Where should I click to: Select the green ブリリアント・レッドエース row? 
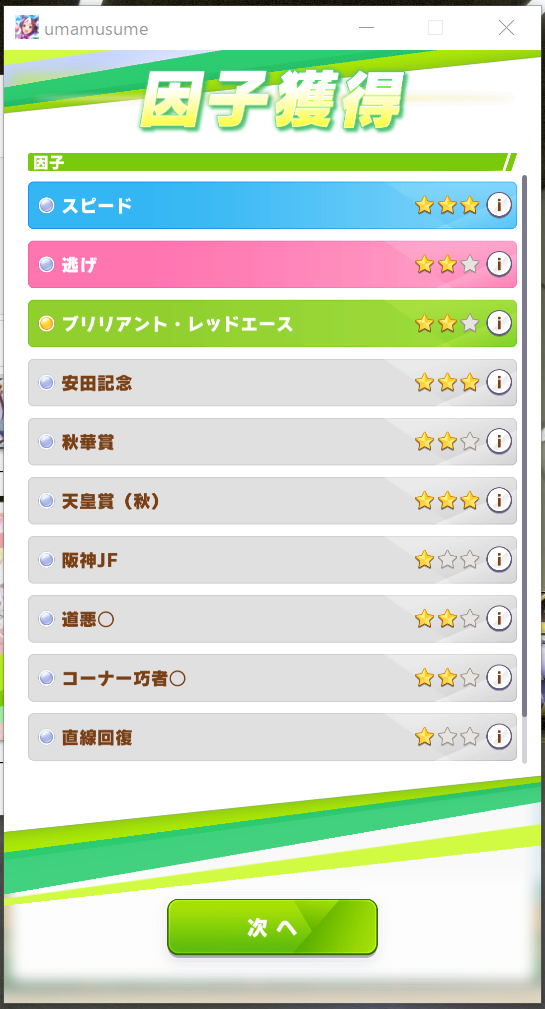point(272,323)
